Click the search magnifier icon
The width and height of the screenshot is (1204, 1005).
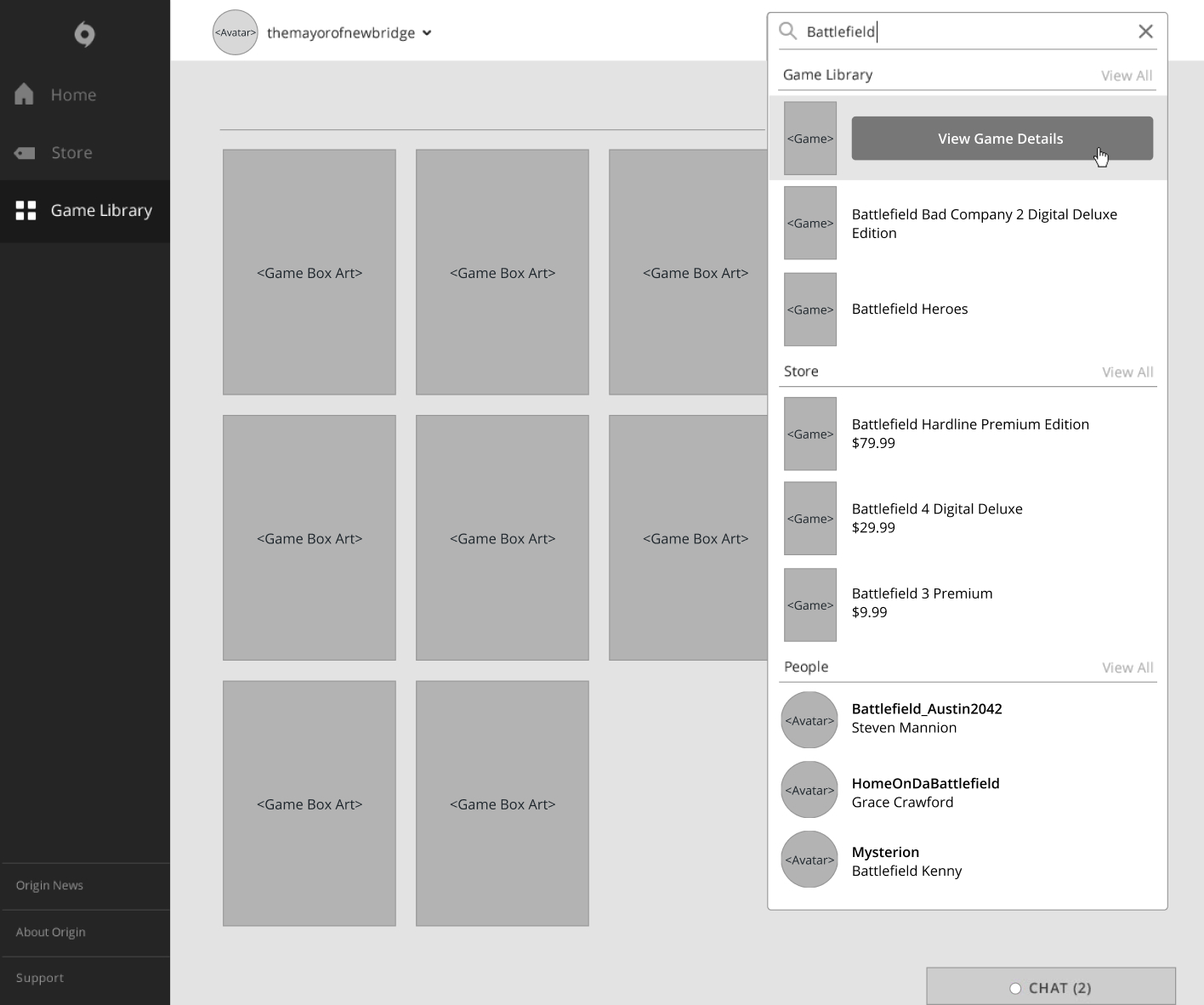(788, 31)
